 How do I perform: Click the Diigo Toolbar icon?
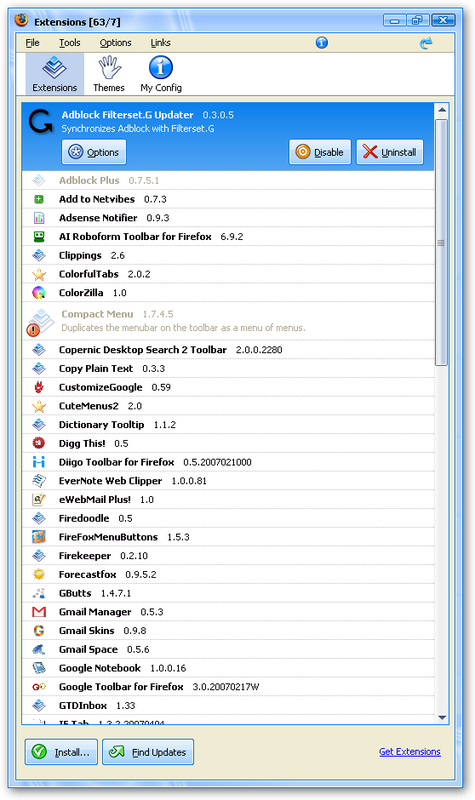[39, 462]
